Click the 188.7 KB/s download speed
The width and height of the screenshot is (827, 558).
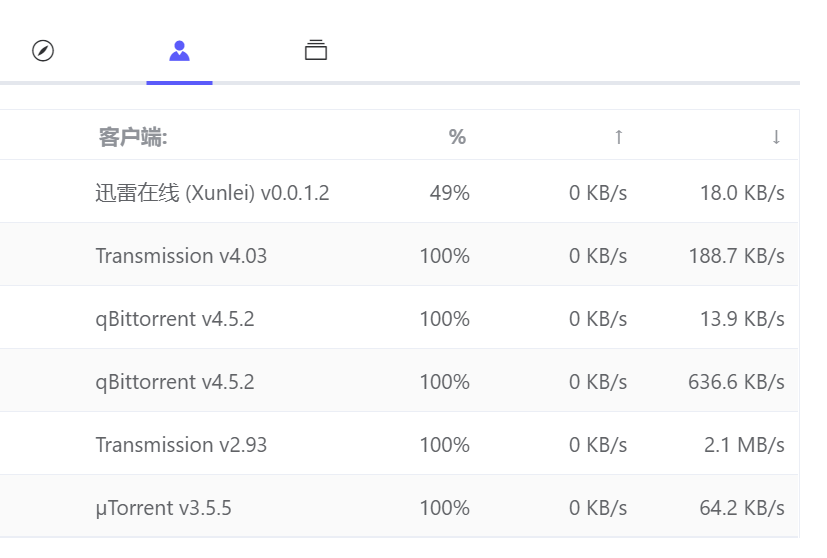(736, 256)
